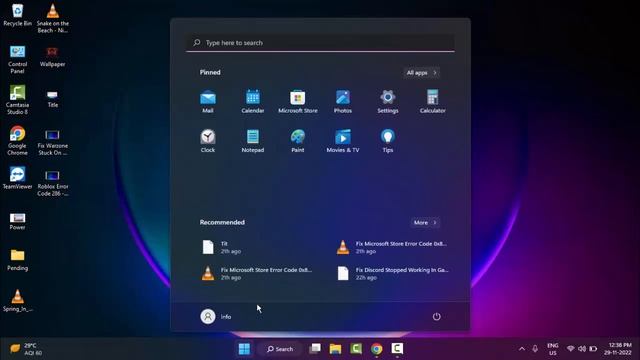
Task: Open the Paint app
Action: point(298,141)
